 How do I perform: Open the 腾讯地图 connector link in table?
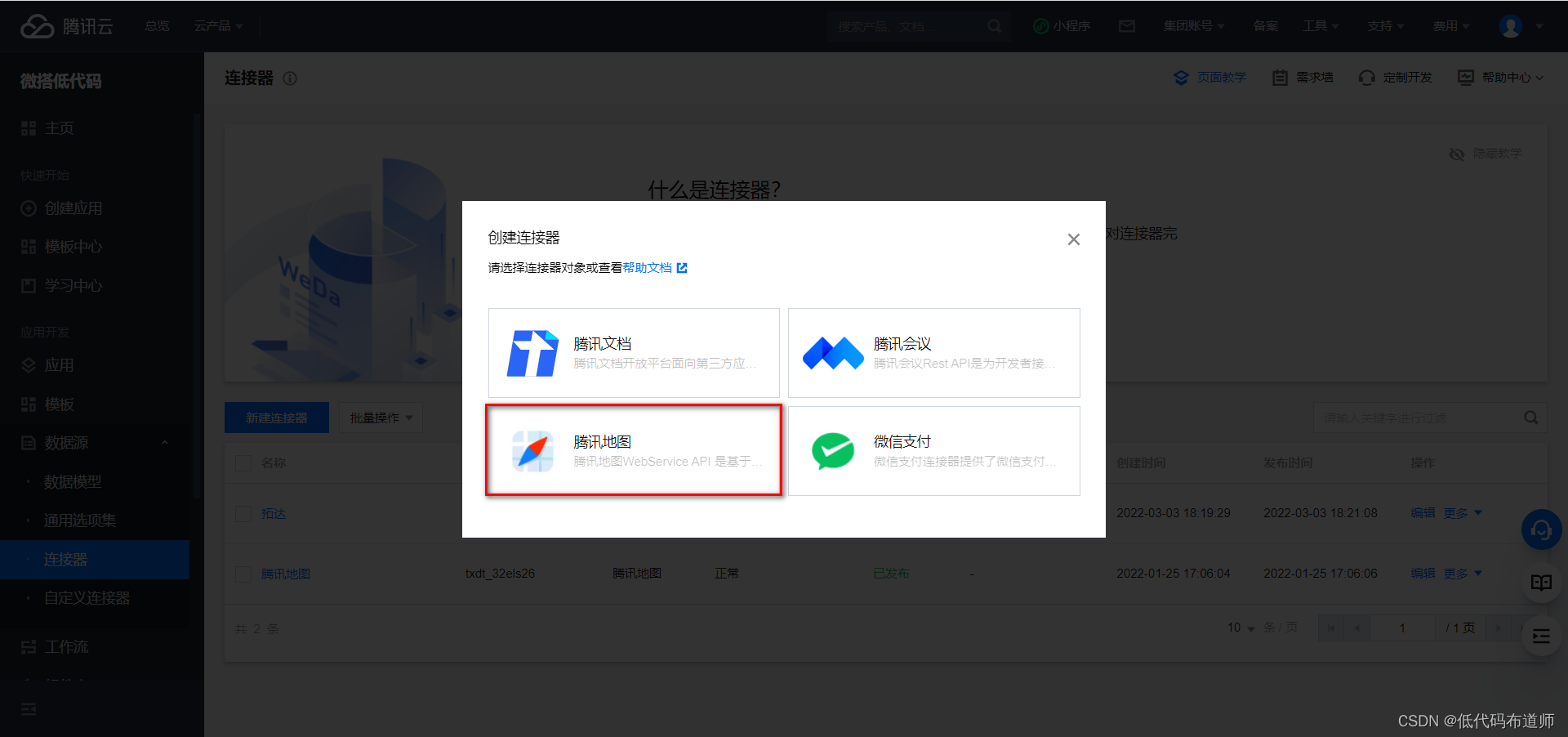286,574
